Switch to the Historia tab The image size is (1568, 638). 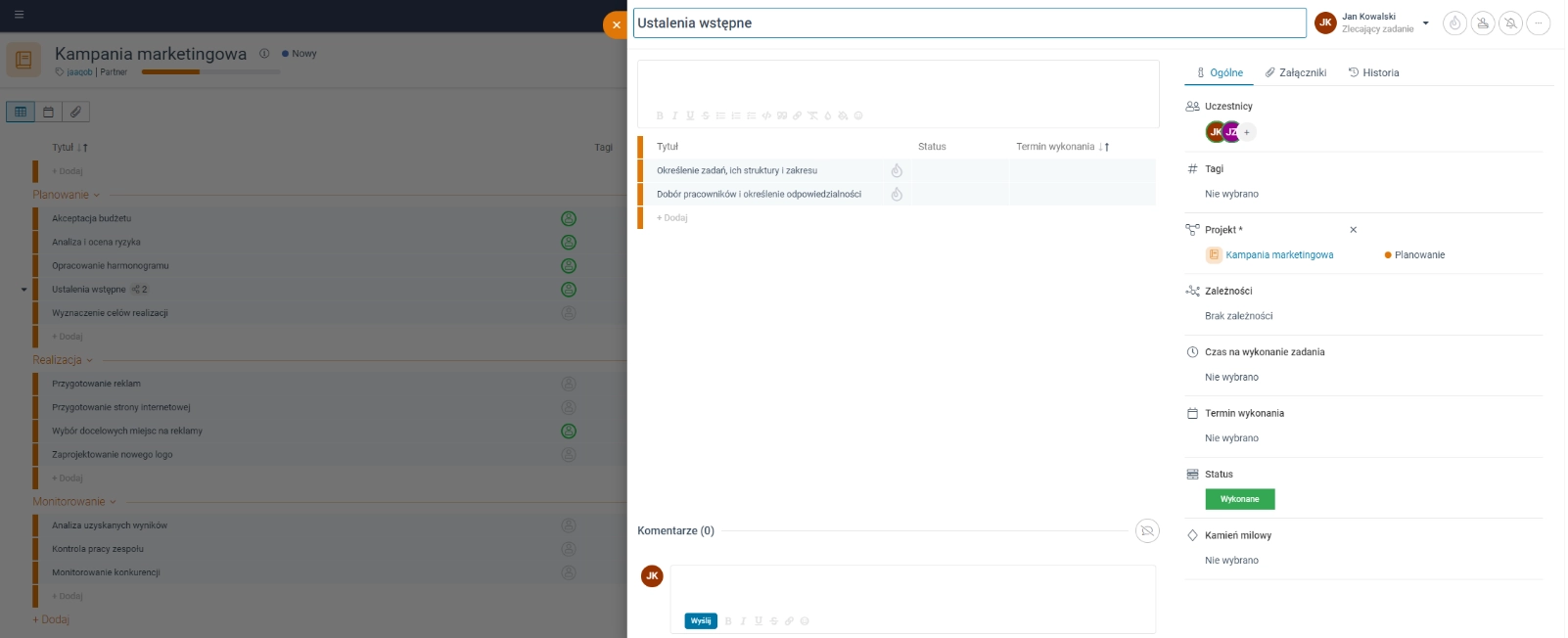pos(1373,72)
